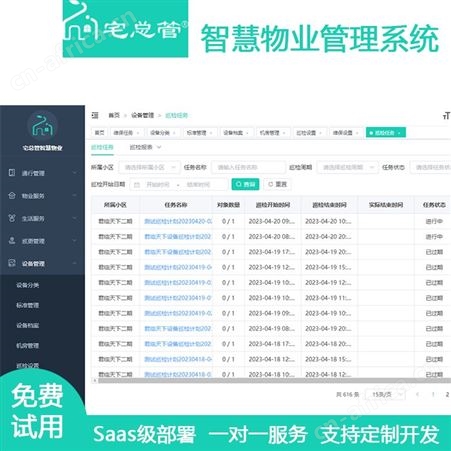Go to page 1 in pagination

pyautogui.click(x=433, y=394)
